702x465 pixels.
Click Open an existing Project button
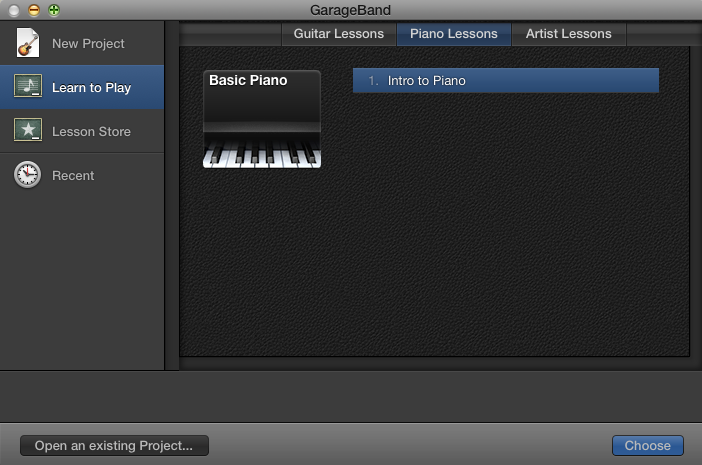point(114,446)
